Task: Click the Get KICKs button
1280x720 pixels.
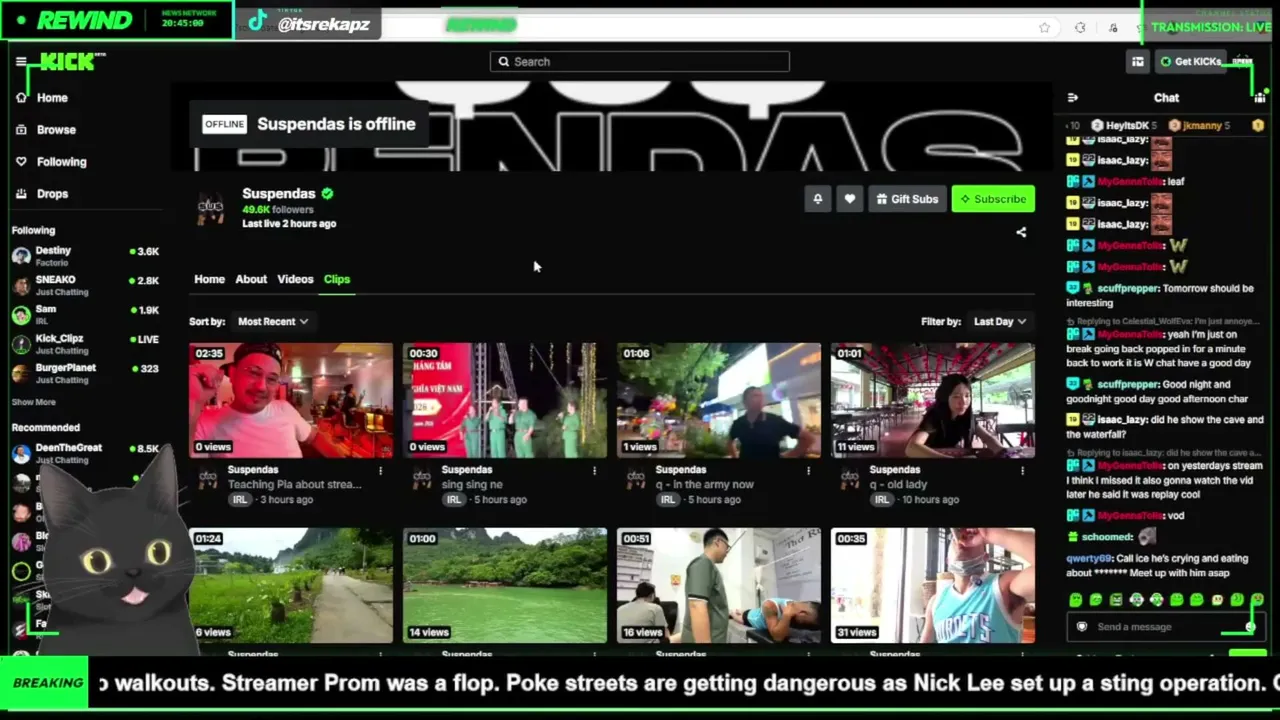Action: 1190,62
